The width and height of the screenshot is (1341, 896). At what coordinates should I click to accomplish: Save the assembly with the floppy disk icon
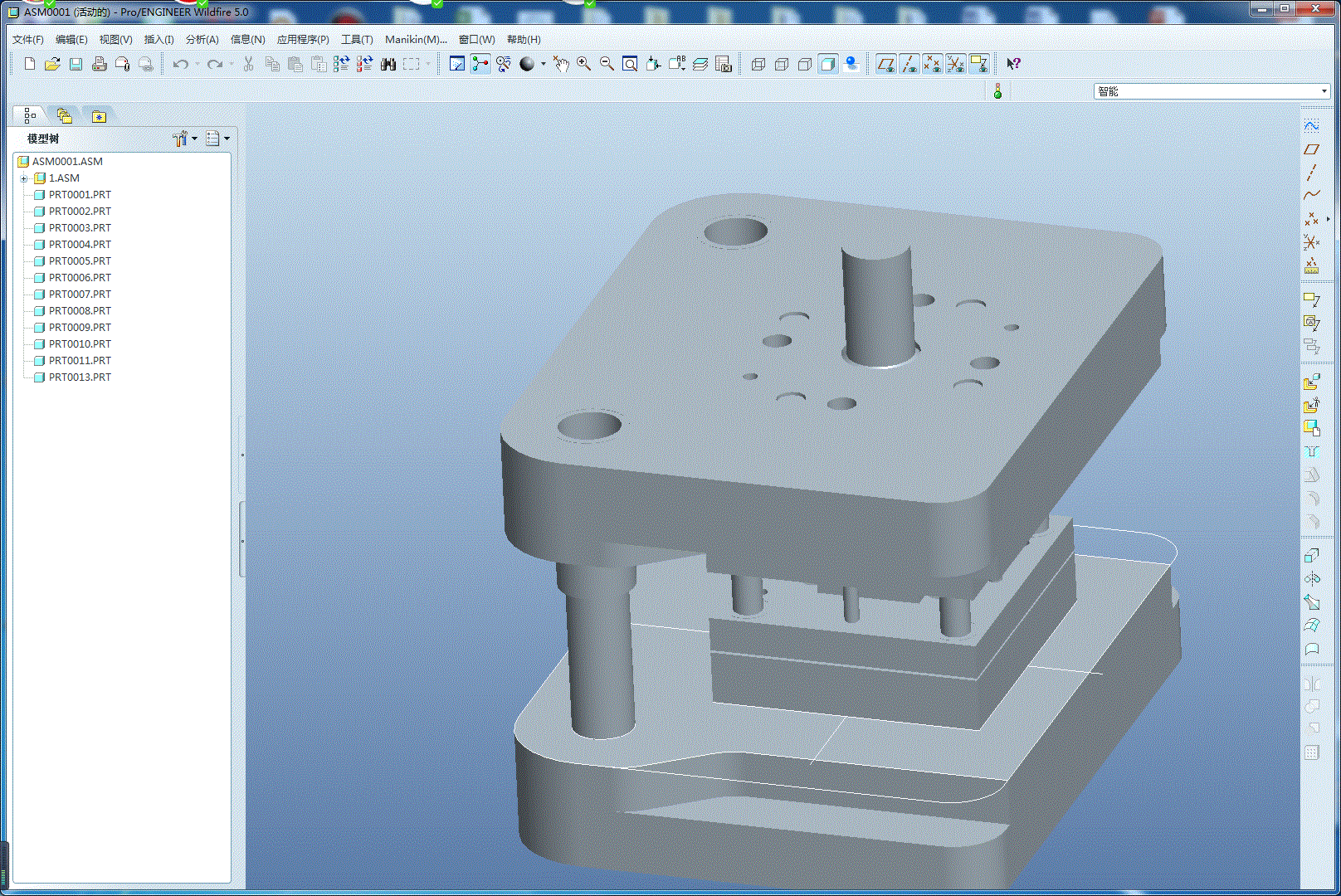point(76,64)
